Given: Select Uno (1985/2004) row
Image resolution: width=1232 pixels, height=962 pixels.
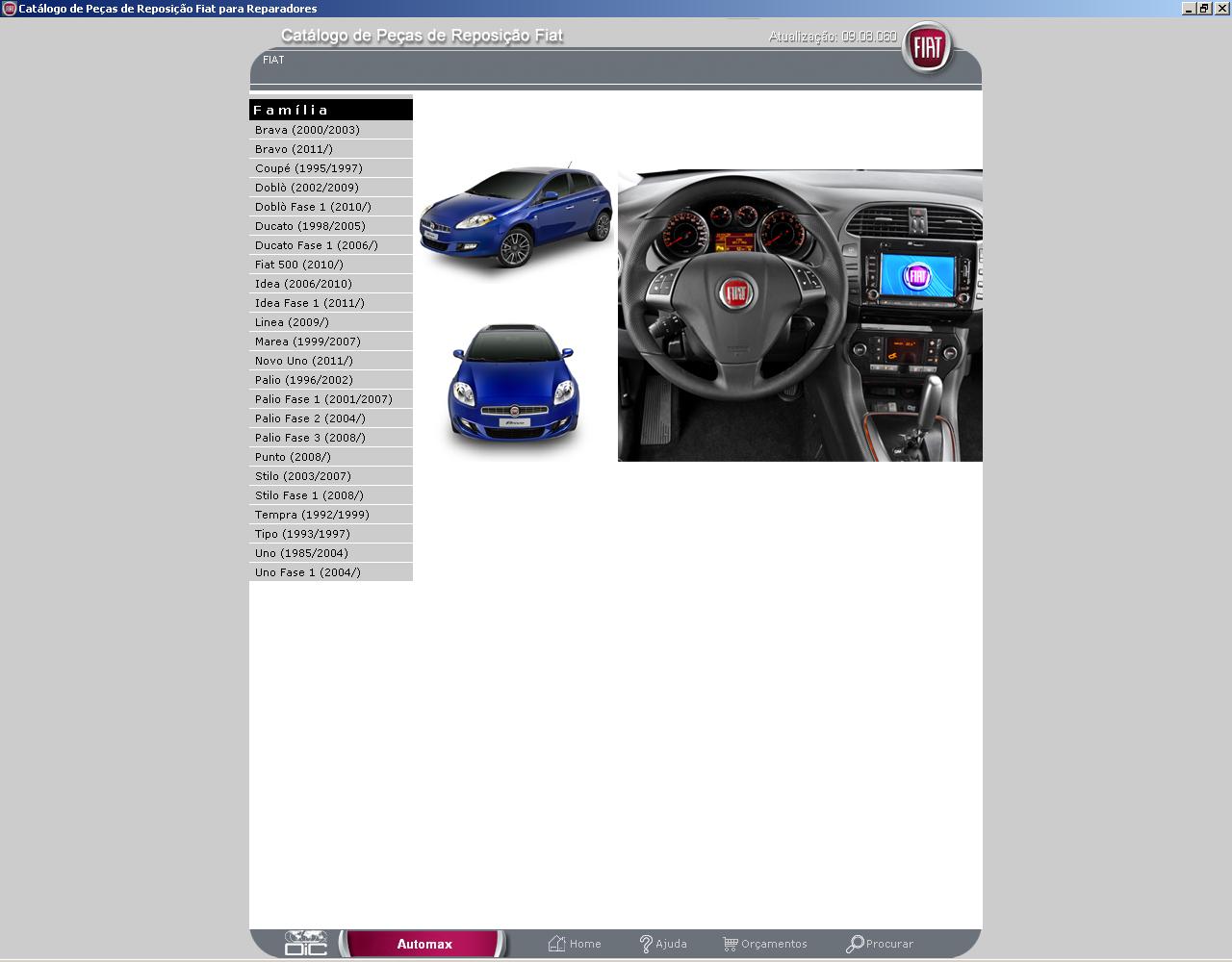Looking at the screenshot, I should (x=331, y=553).
